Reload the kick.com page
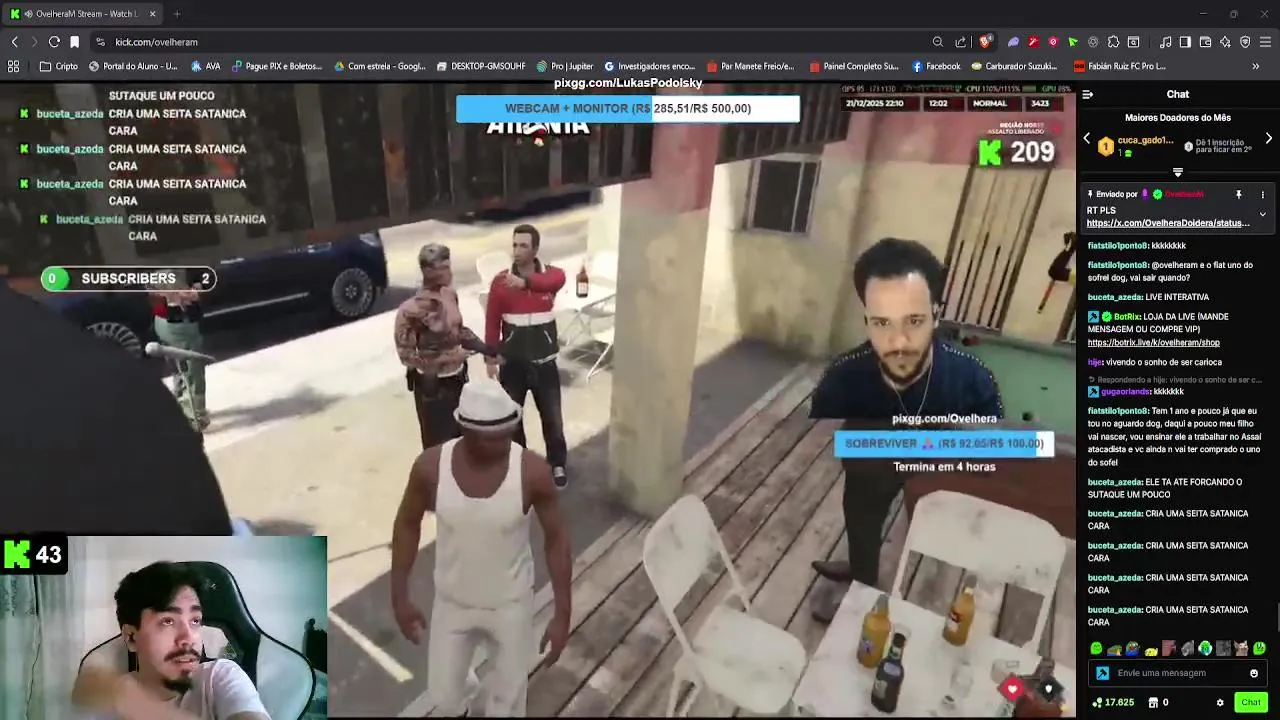This screenshot has height=720, width=1280. (54, 42)
